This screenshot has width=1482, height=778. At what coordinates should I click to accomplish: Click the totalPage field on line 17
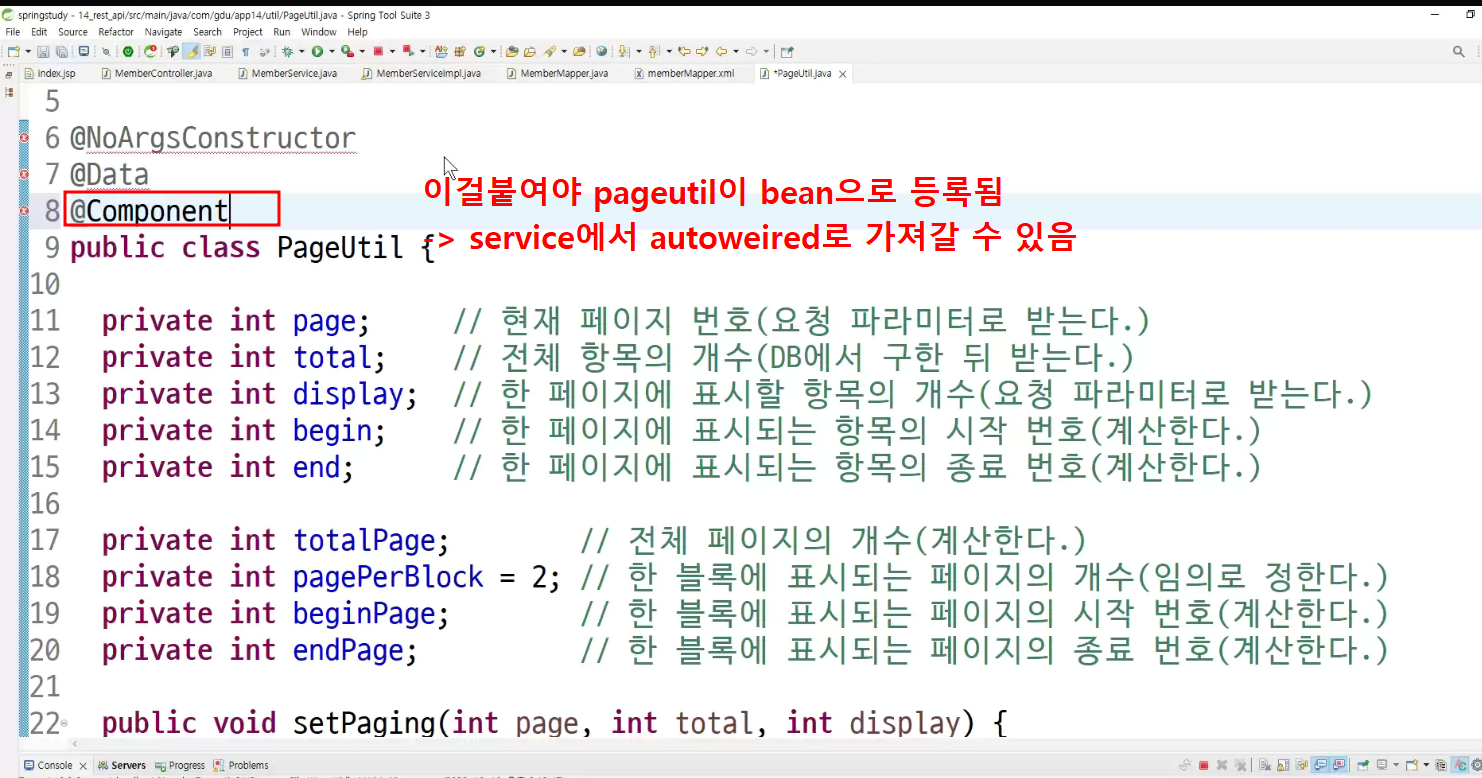coord(364,541)
